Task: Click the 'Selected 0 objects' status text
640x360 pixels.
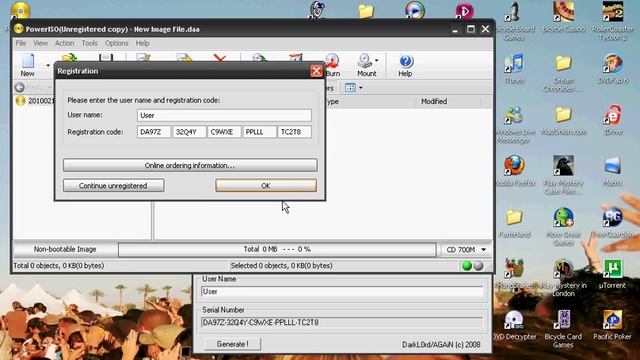Action: coord(281,266)
